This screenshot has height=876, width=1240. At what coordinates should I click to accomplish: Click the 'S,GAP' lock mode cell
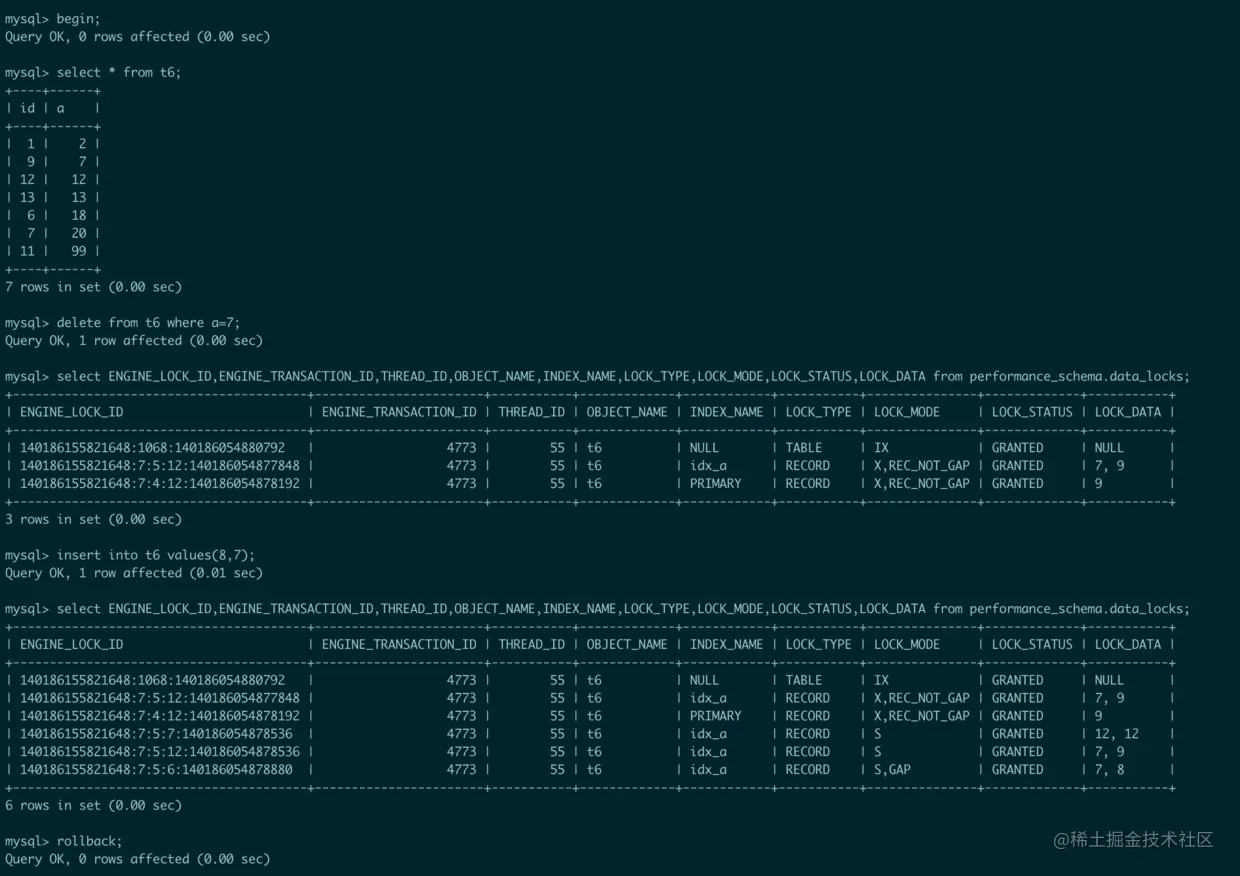point(892,770)
